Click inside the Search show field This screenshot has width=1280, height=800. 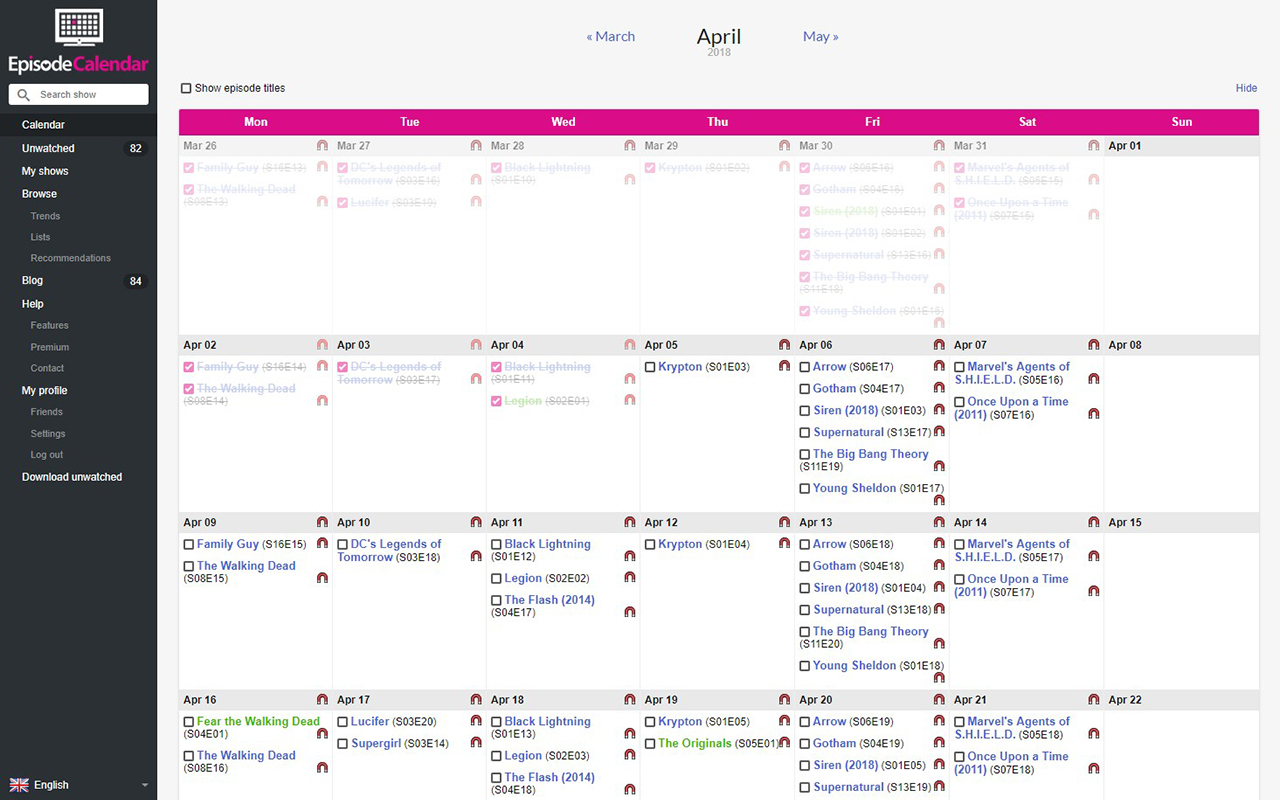click(x=85, y=94)
